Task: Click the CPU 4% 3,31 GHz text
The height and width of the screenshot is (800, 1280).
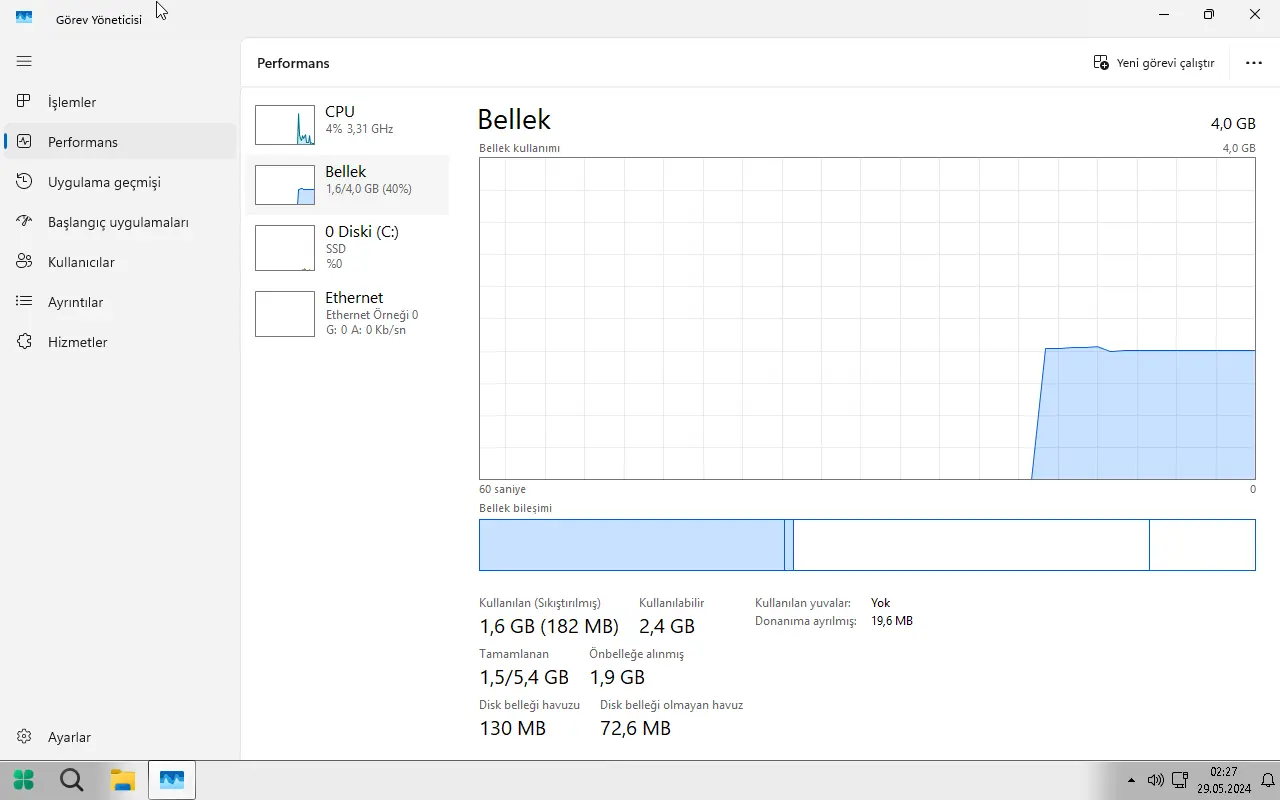Action: point(359,129)
